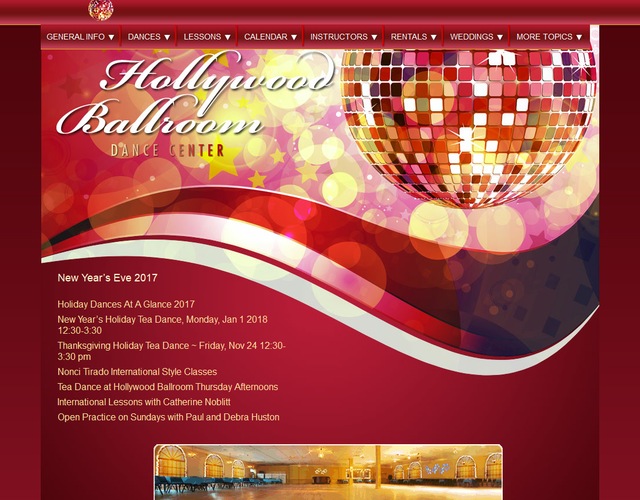Open the General Info menu
The width and height of the screenshot is (640, 500).
click(x=80, y=37)
